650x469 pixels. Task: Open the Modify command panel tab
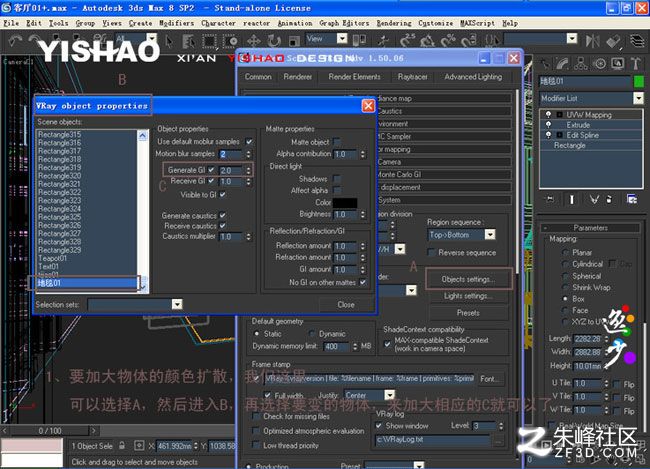pyautogui.click(x=563, y=63)
